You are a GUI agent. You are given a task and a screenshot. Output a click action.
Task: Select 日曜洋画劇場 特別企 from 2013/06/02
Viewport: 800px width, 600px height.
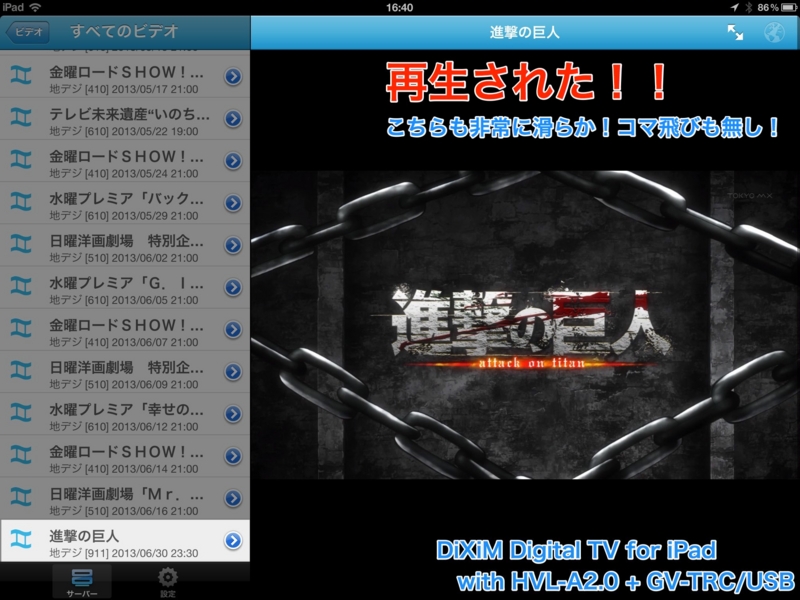[125, 245]
